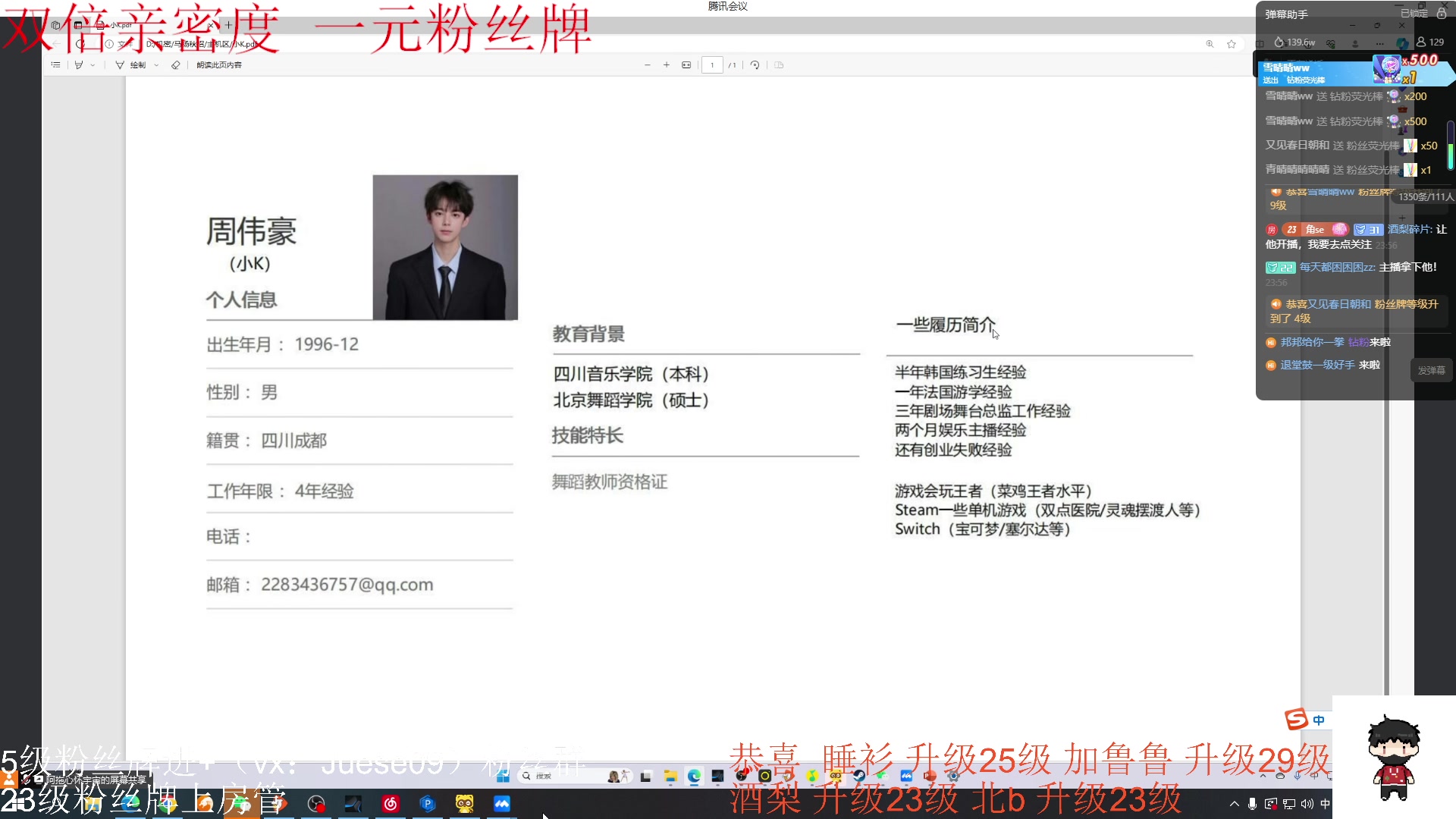Open the more options menu in 弹幕助手
The width and height of the screenshot is (1456, 819).
coord(1379,44)
